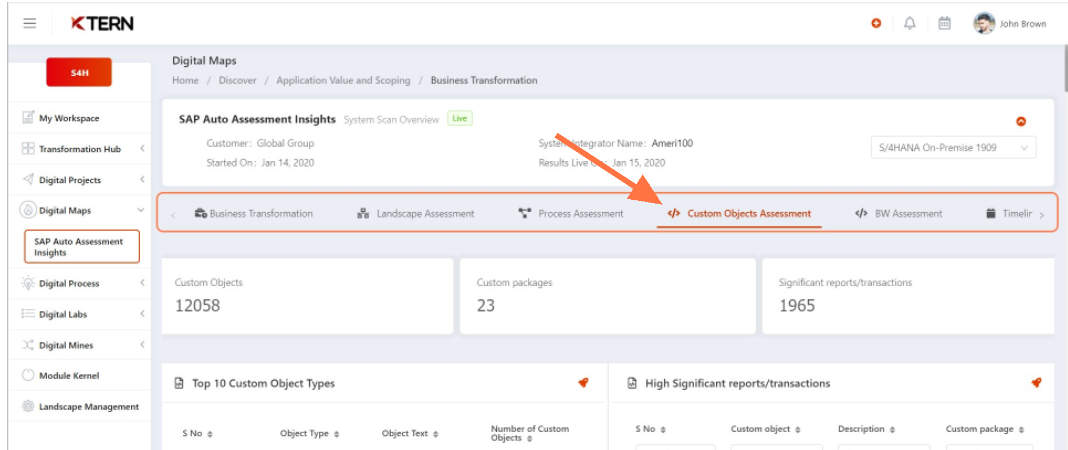Click document icon beside High Significant reports
Image resolution: width=1068 pixels, height=450 pixels.
[631, 383]
